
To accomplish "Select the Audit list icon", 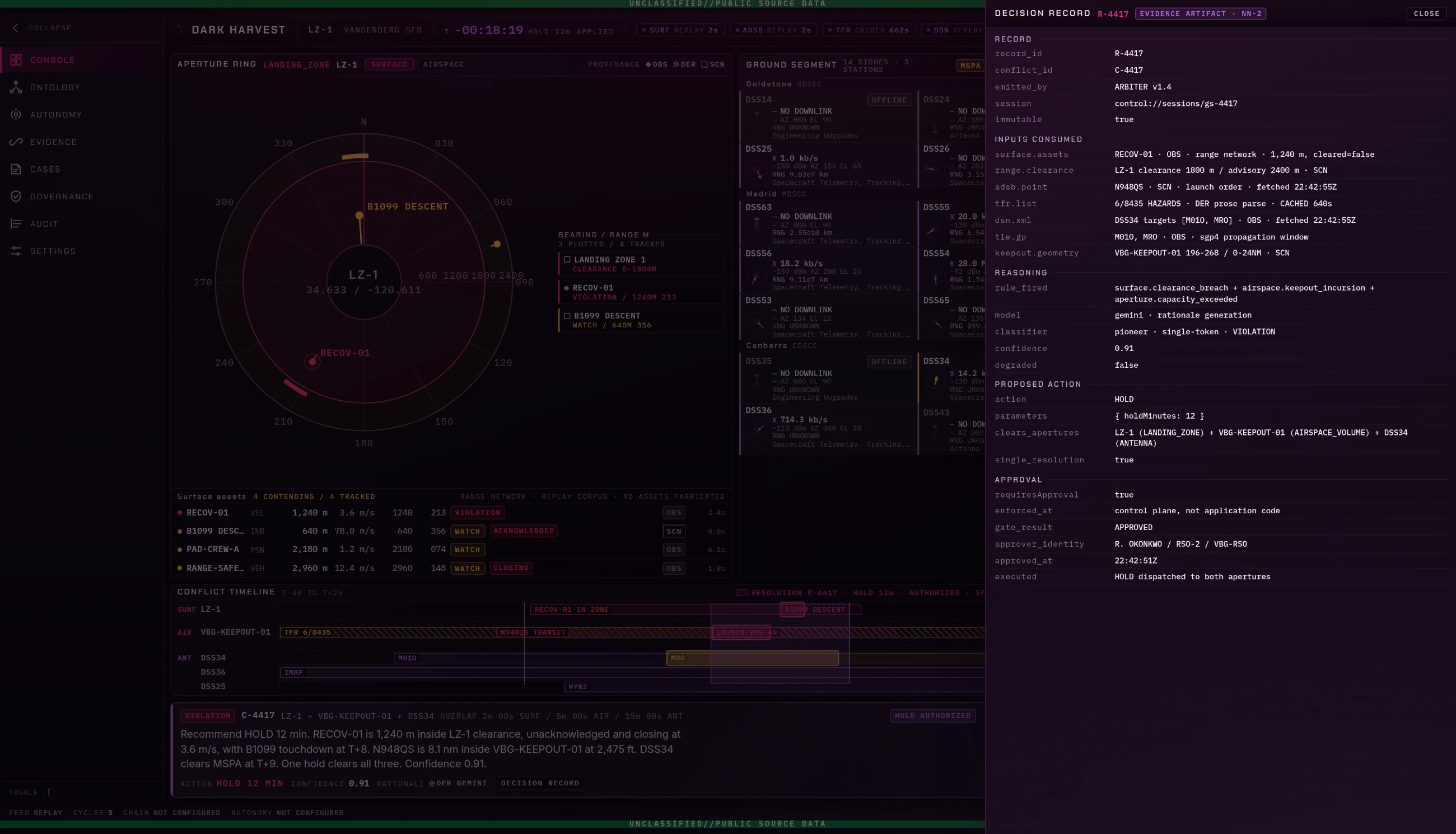I will pos(16,224).
